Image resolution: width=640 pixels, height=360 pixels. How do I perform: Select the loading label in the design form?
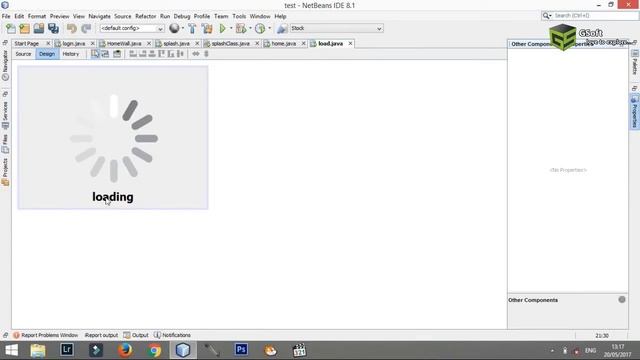(113, 197)
